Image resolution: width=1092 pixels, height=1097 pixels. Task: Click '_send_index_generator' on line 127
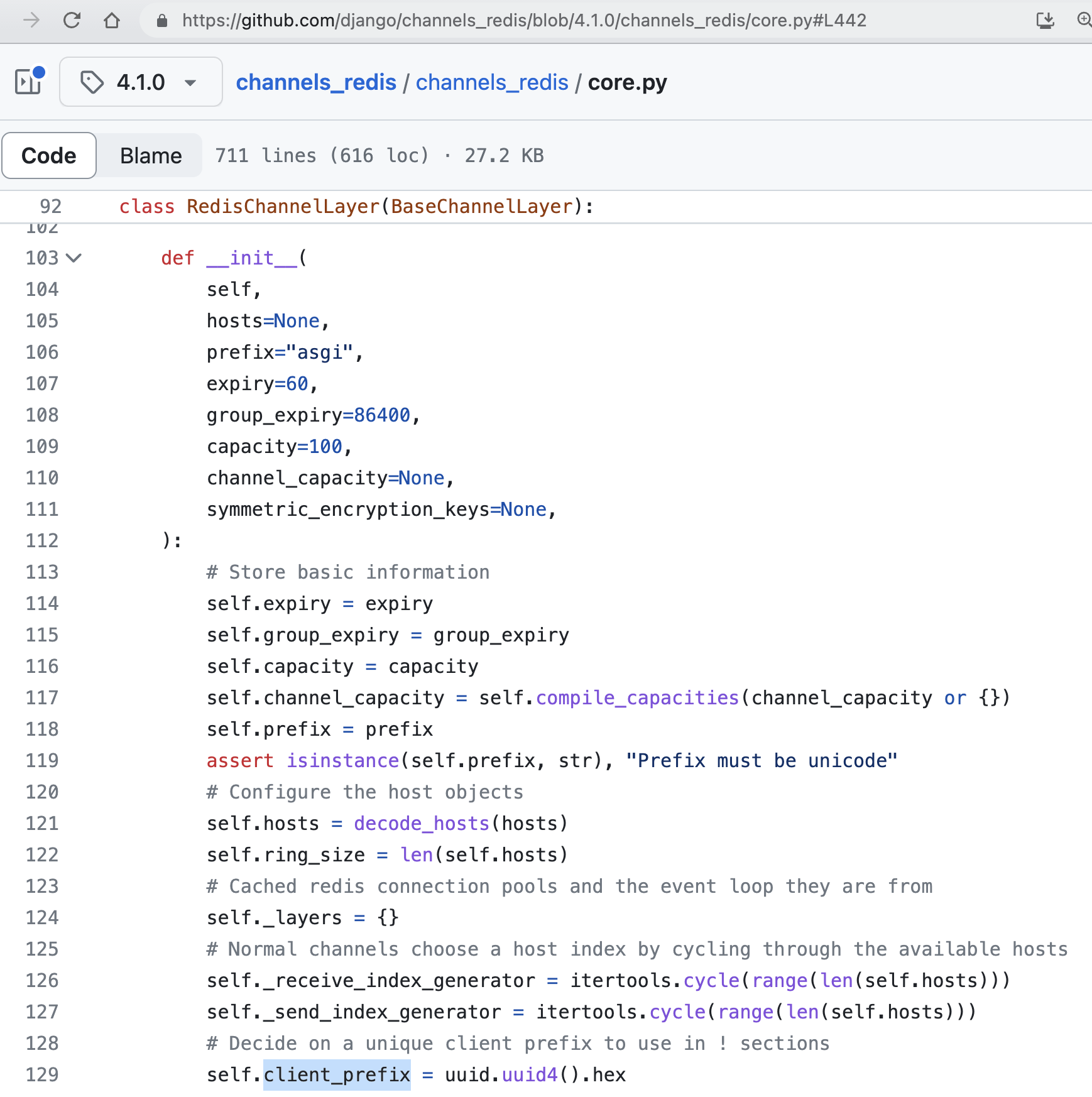[382, 1012]
